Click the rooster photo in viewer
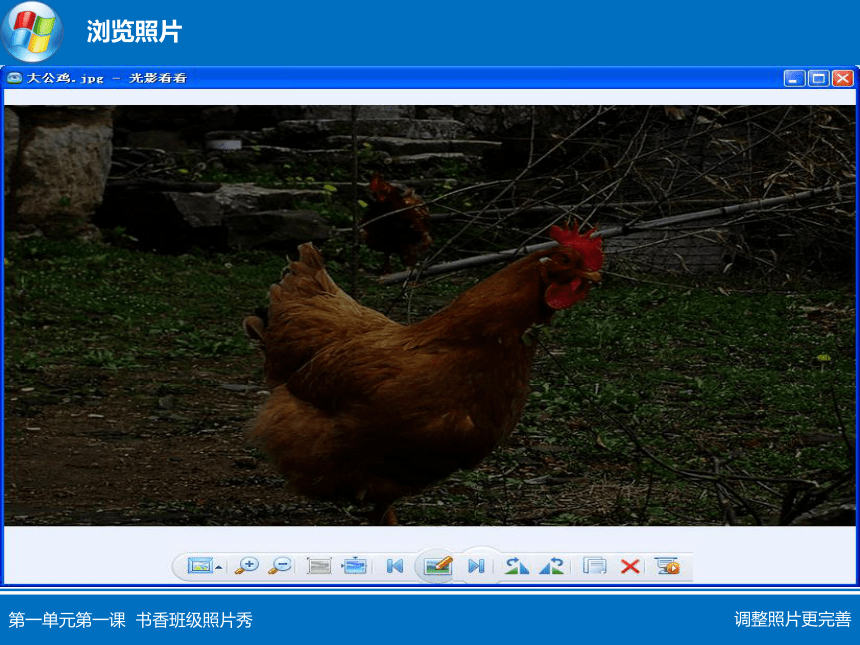The image size is (860, 645). (430, 315)
